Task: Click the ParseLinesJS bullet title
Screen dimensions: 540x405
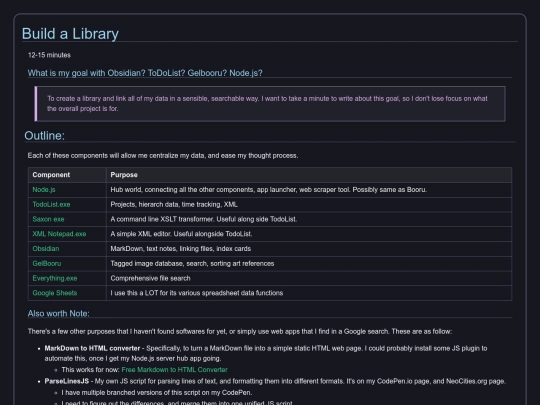Action: coord(67,382)
